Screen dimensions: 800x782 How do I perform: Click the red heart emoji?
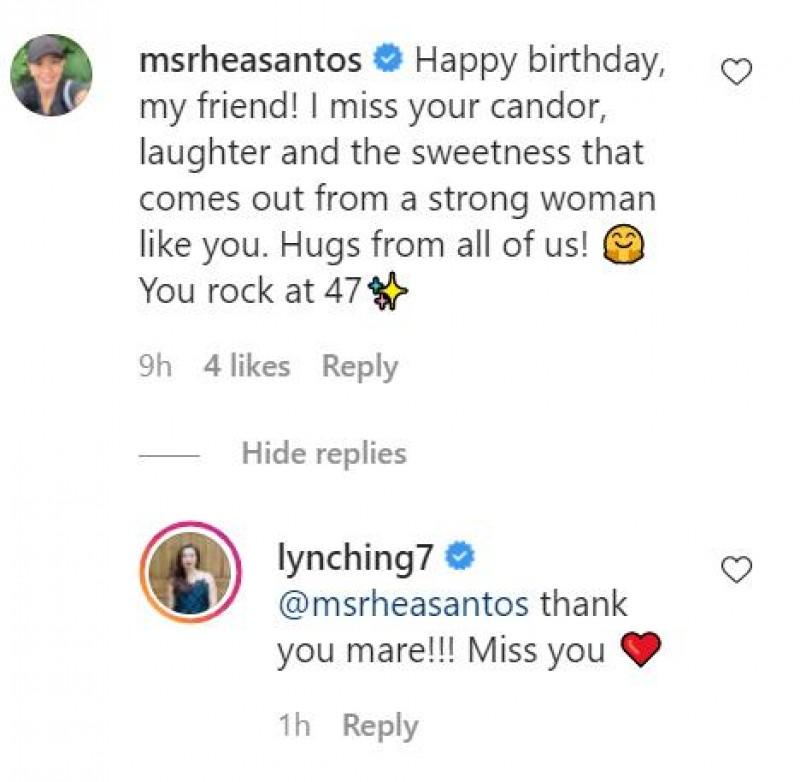(x=641, y=651)
